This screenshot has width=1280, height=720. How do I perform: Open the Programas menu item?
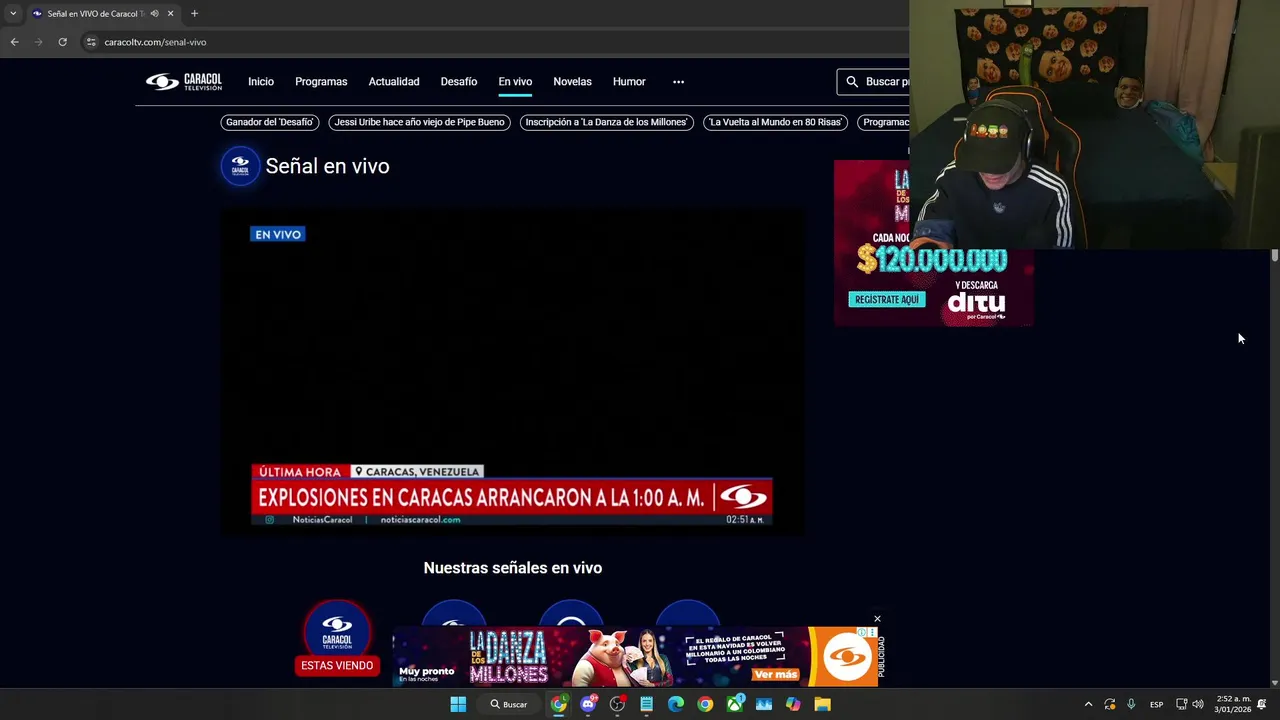point(321,82)
